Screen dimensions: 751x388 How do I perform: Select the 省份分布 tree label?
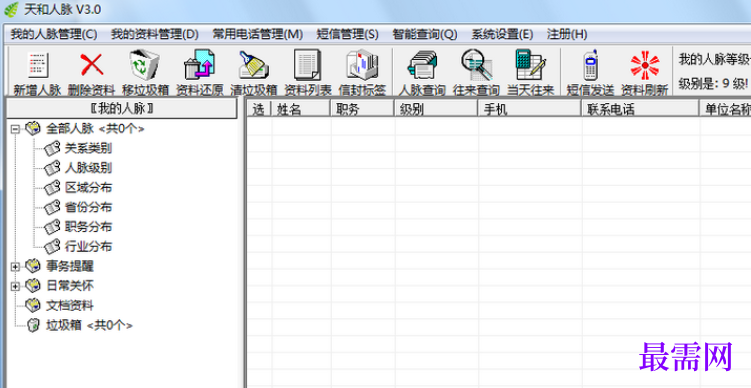pos(88,207)
